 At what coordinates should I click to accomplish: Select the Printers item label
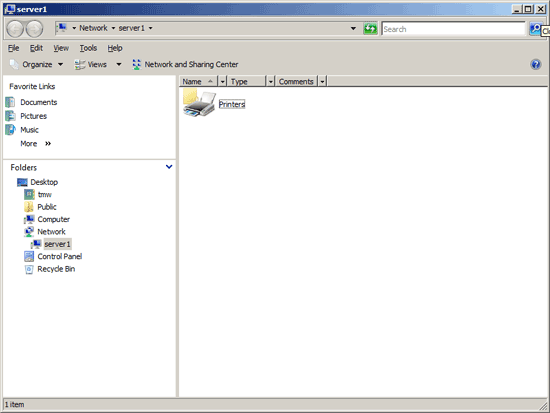pyautogui.click(x=232, y=104)
